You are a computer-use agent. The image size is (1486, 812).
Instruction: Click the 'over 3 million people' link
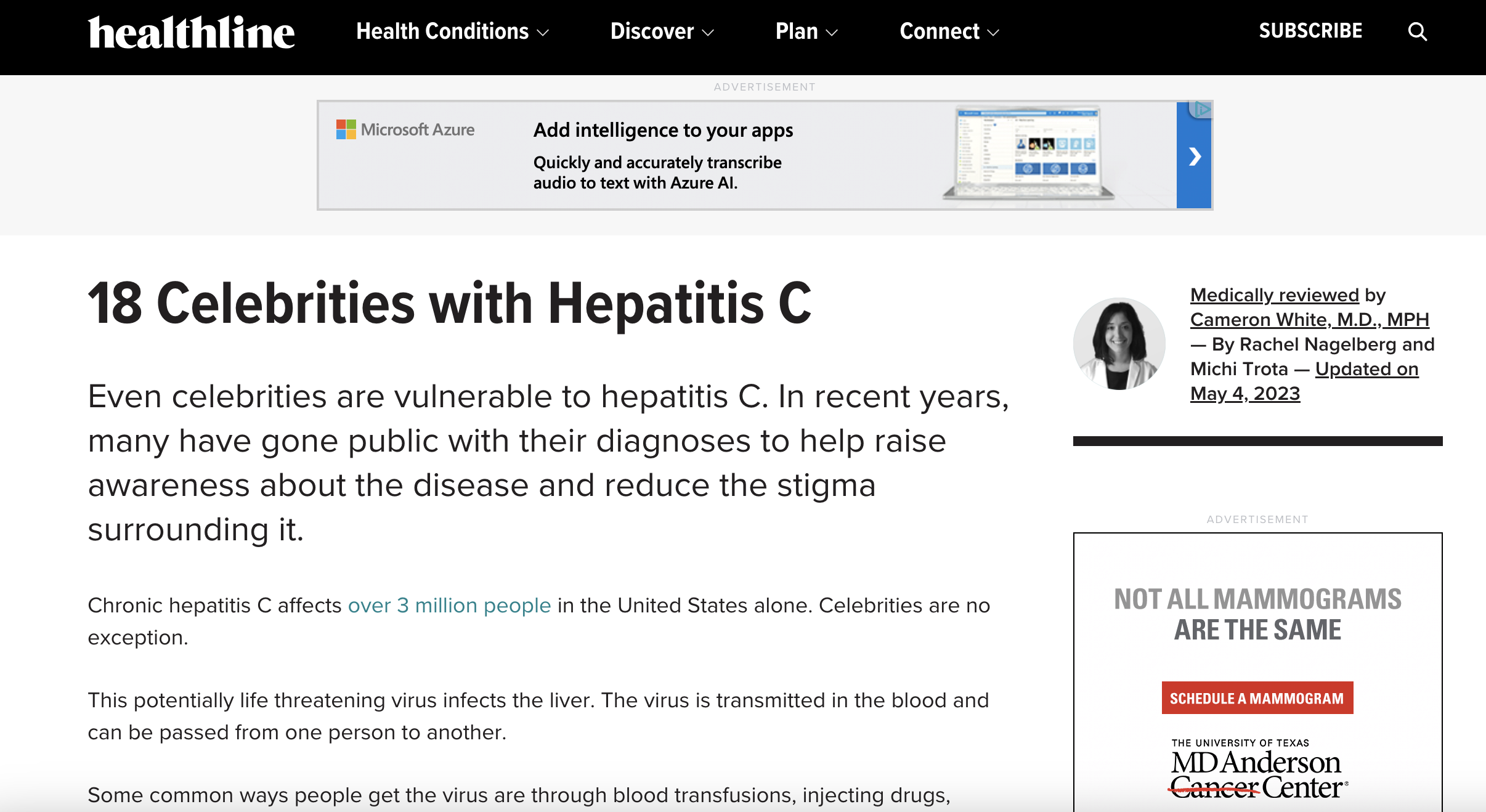(x=449, y=605)
